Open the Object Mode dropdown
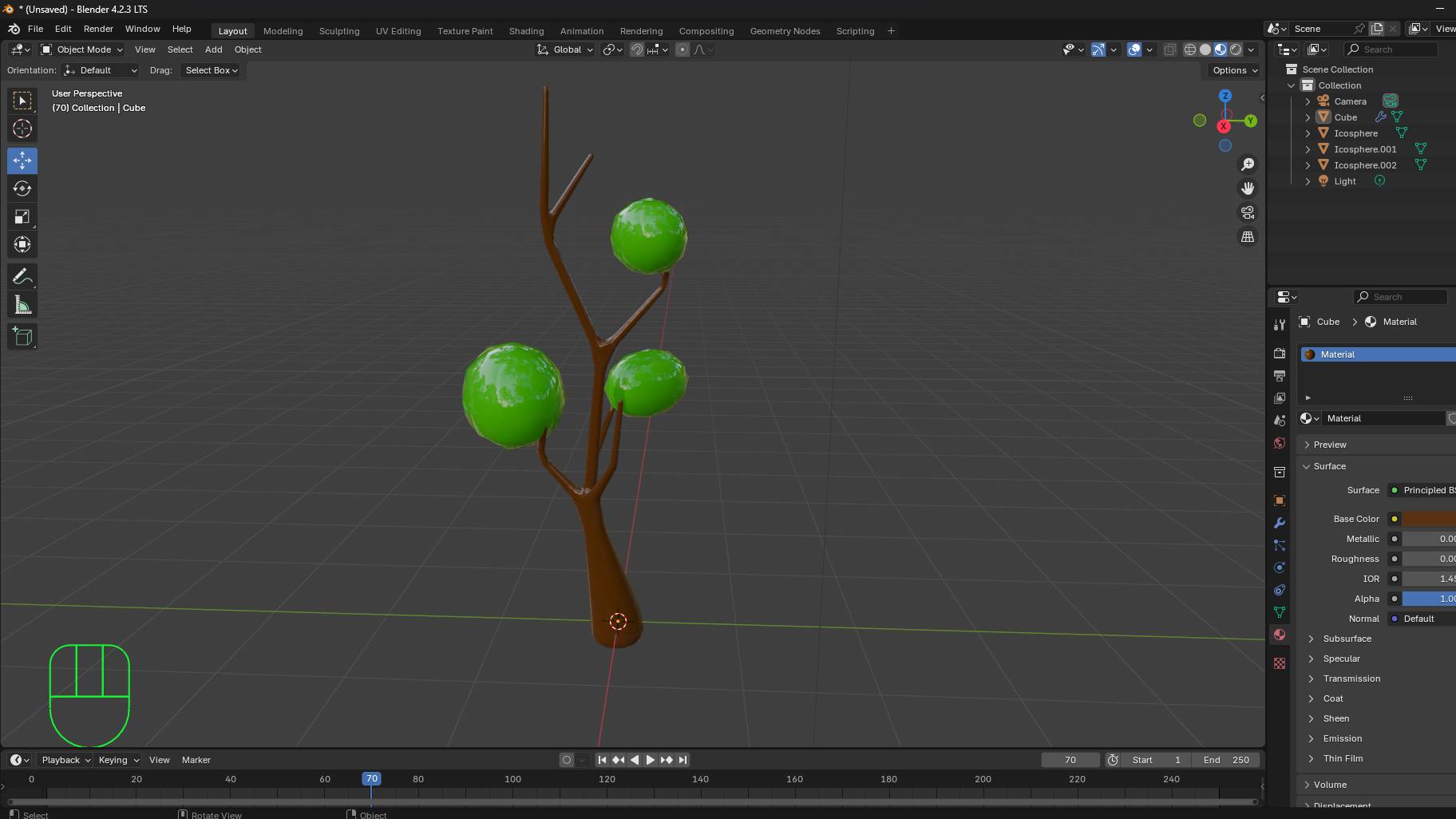This screenshot has height=819, width=1456. (81, 49)
